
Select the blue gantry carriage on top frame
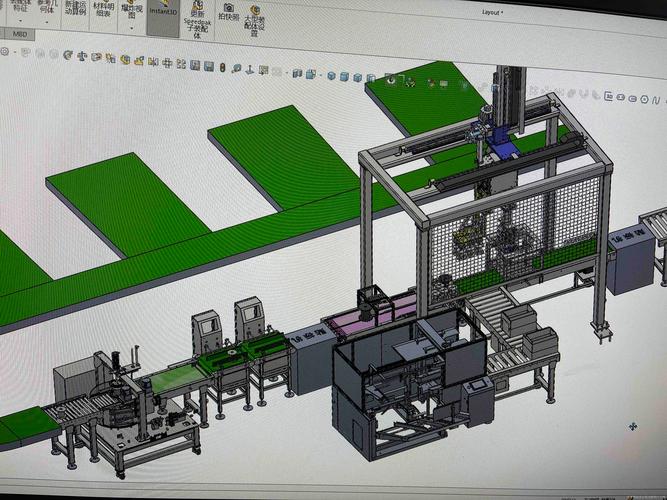(501, 143)
